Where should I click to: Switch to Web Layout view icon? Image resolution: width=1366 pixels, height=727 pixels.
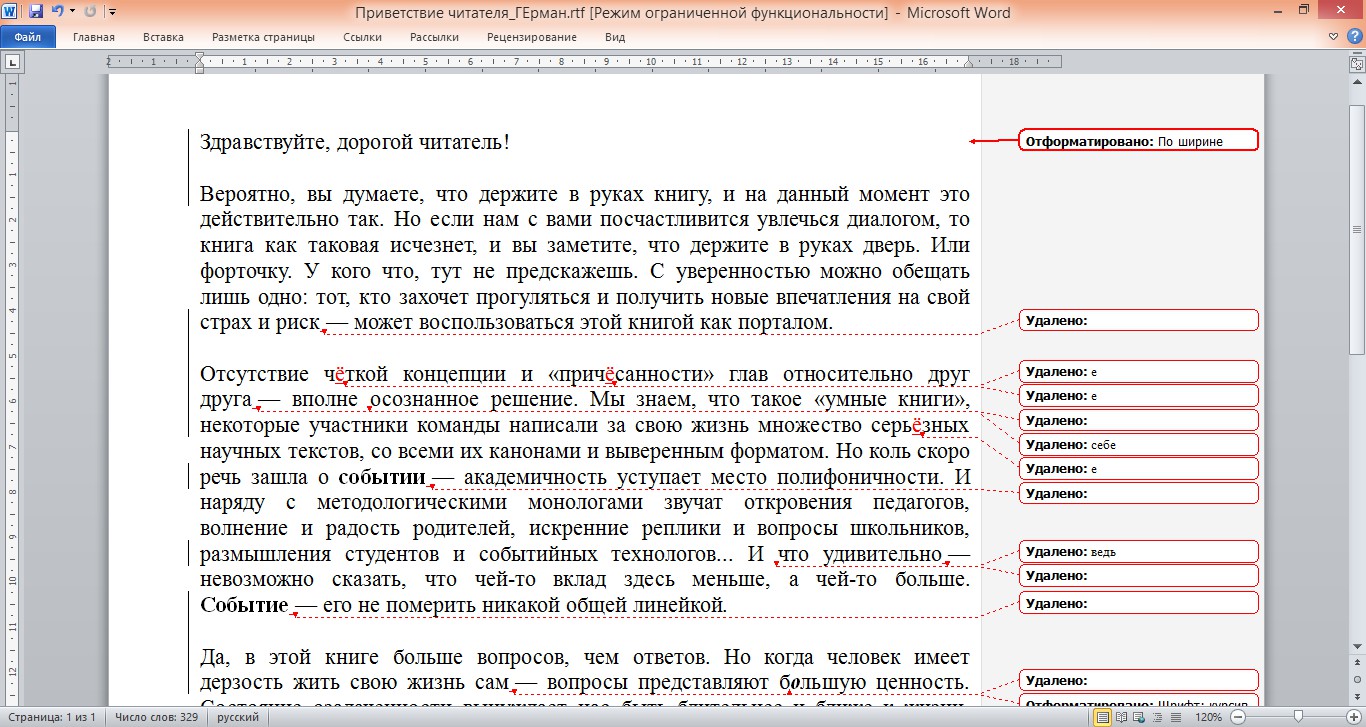click(x=1138, y=717)
